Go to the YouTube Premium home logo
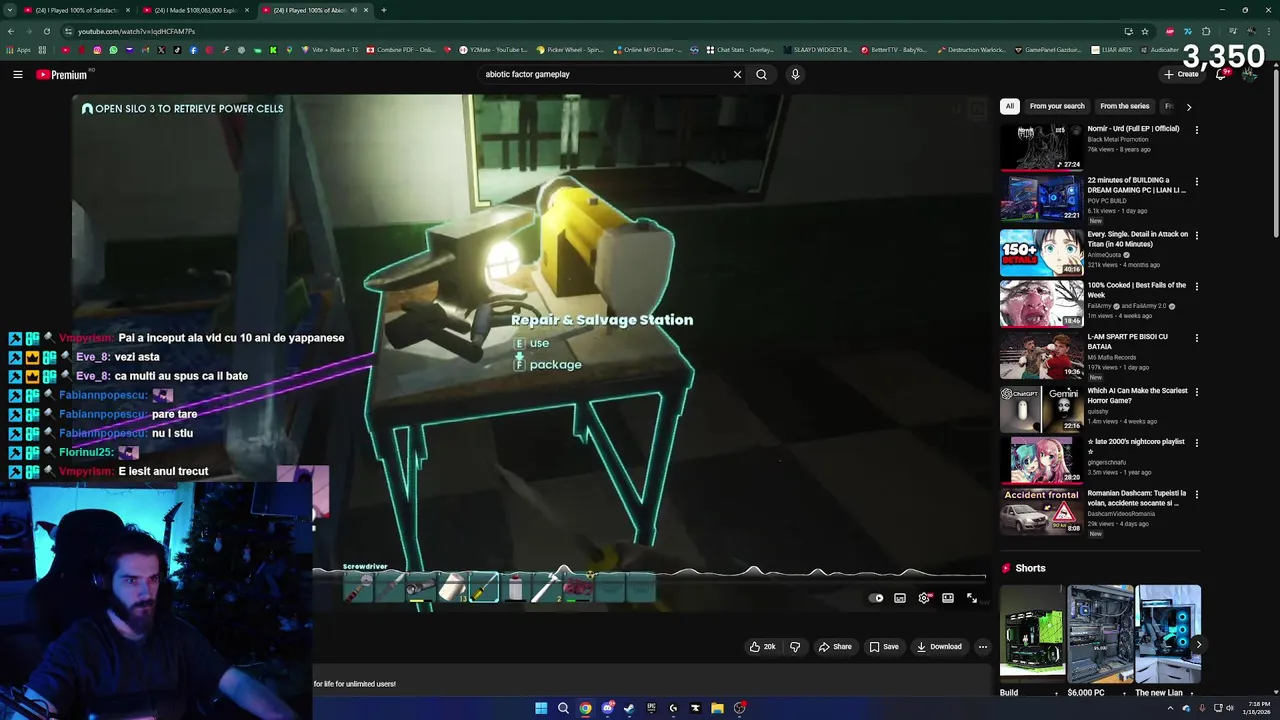Image resolution: width=1280 pixels, height=720 pixels. click(64, 74)
